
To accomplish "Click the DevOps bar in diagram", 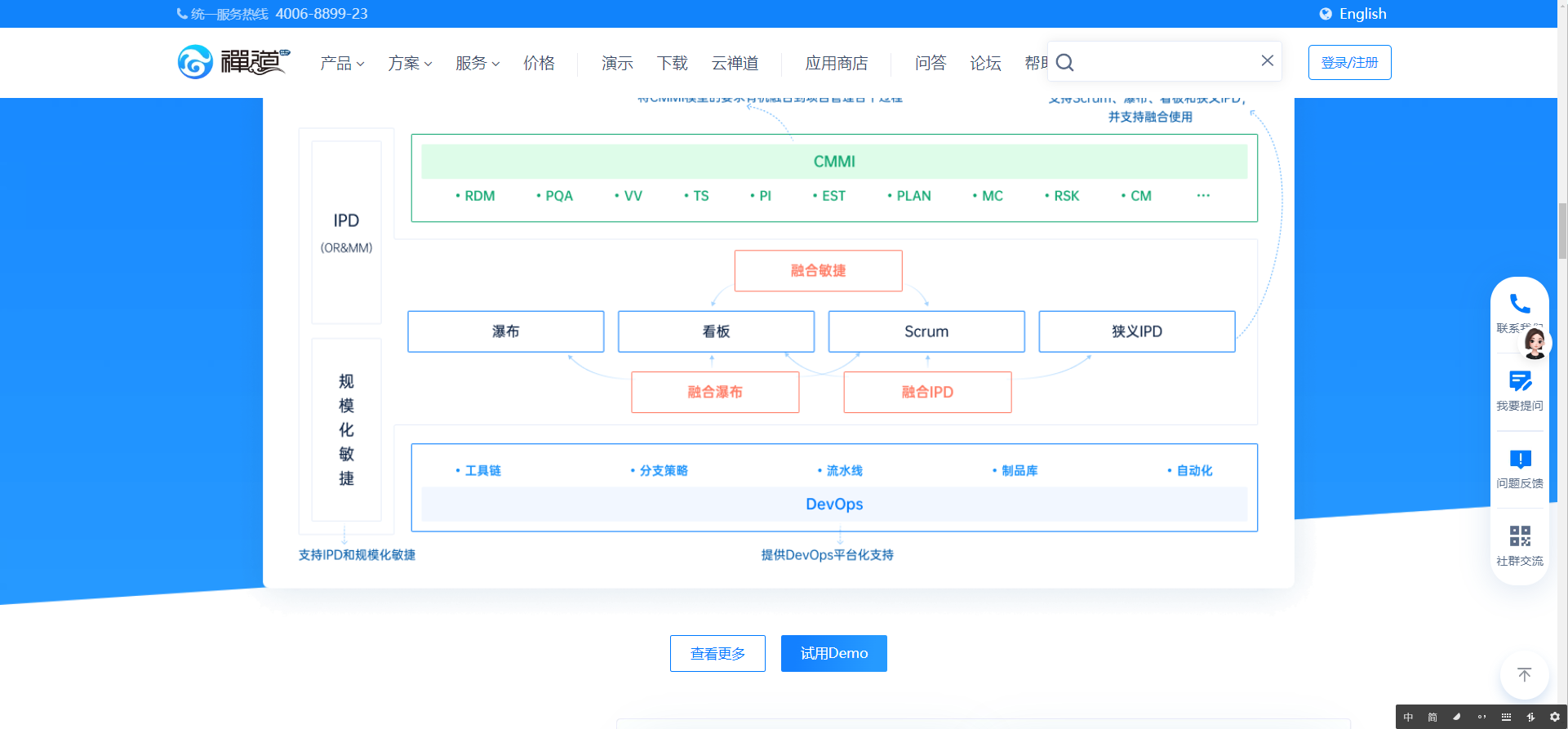I will click(834, 505).
